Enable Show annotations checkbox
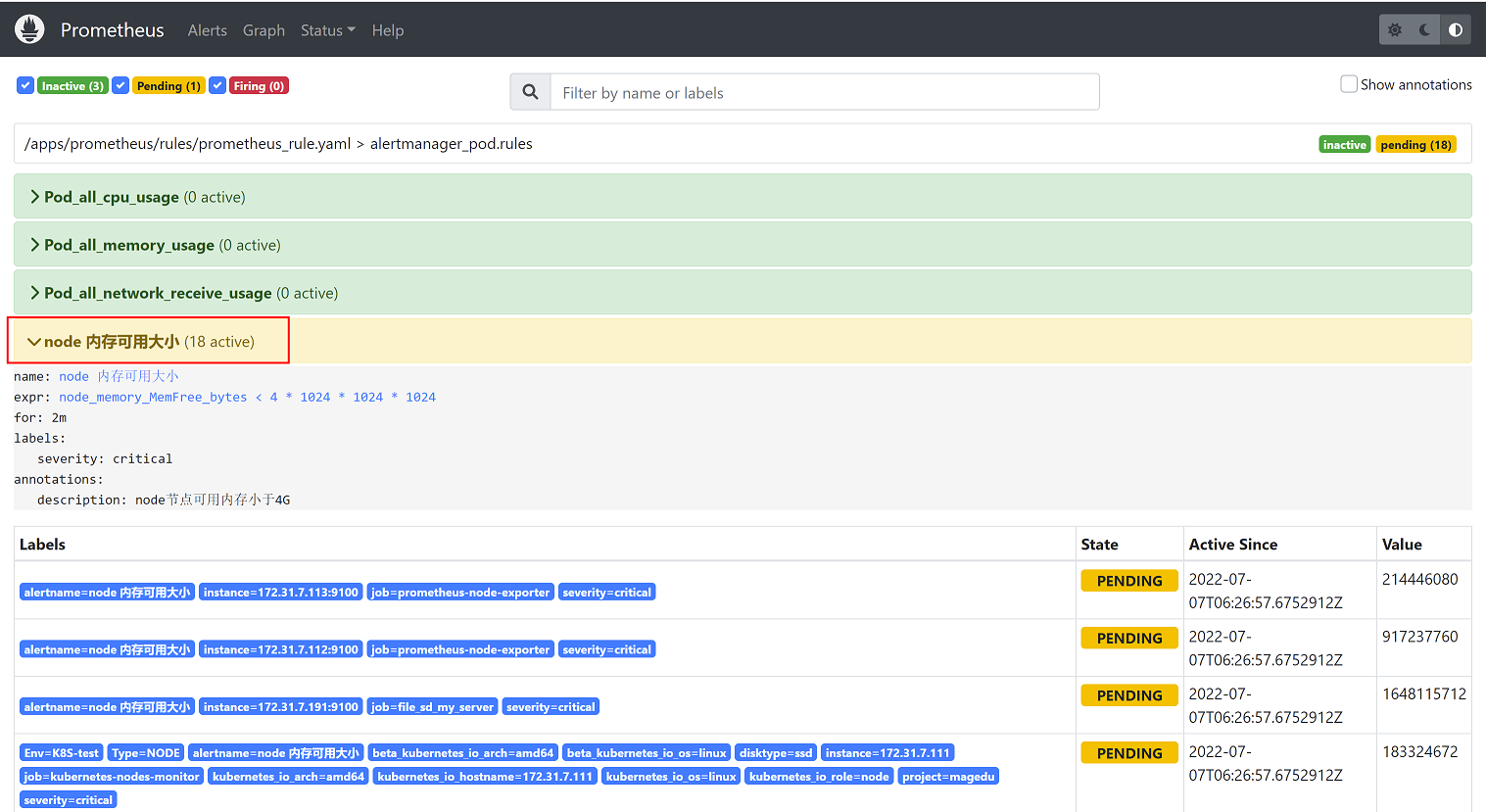Screen dimensions: 1486x812 1349,84
